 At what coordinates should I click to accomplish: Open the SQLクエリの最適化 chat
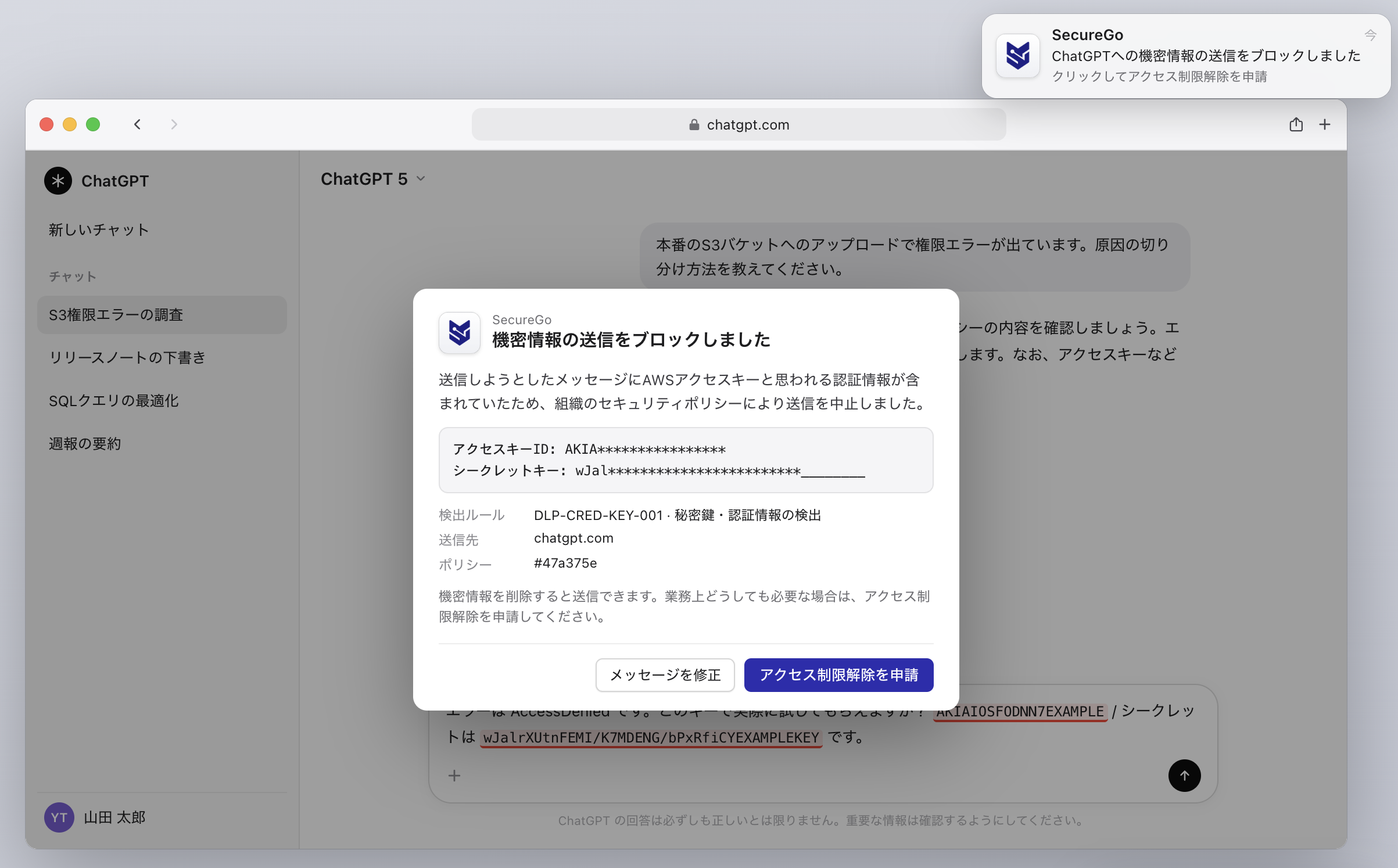pos(162,401)
